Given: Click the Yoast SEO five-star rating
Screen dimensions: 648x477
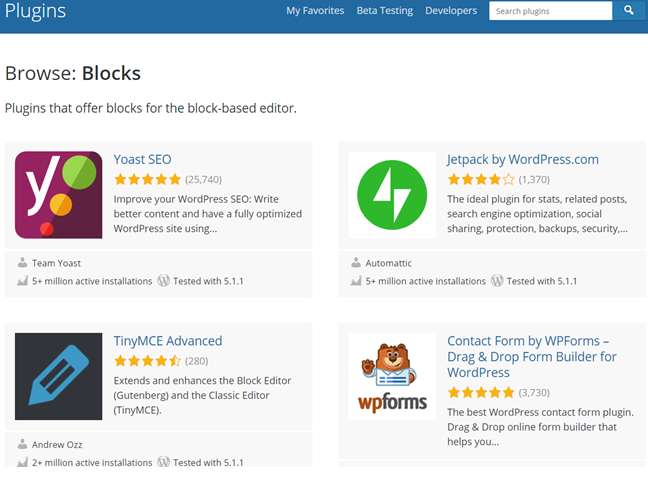Looking at the screenshot, I should [x=147, y=180].
